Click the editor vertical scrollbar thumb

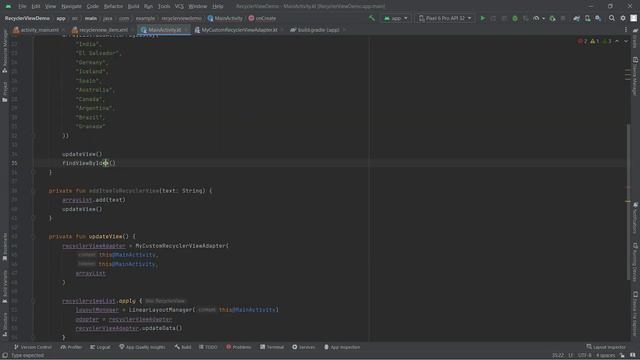tap(628, 202)
